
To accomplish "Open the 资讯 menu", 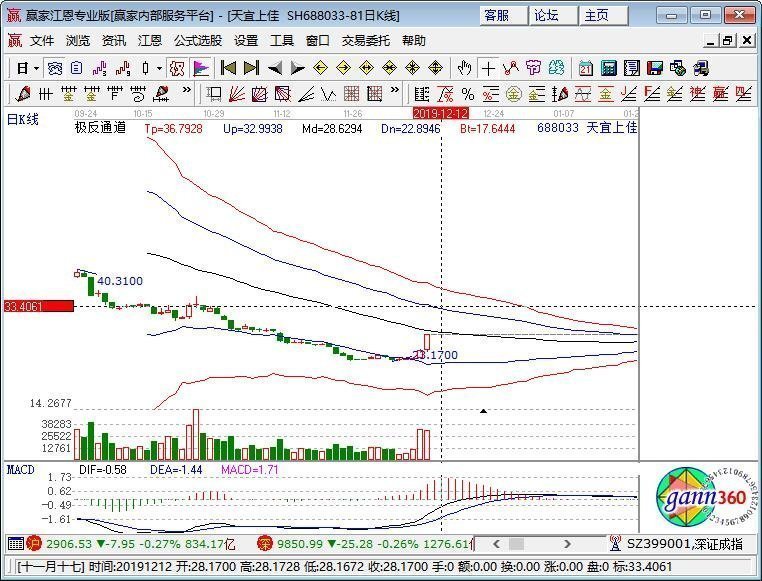I will click(x=114, y=41).
